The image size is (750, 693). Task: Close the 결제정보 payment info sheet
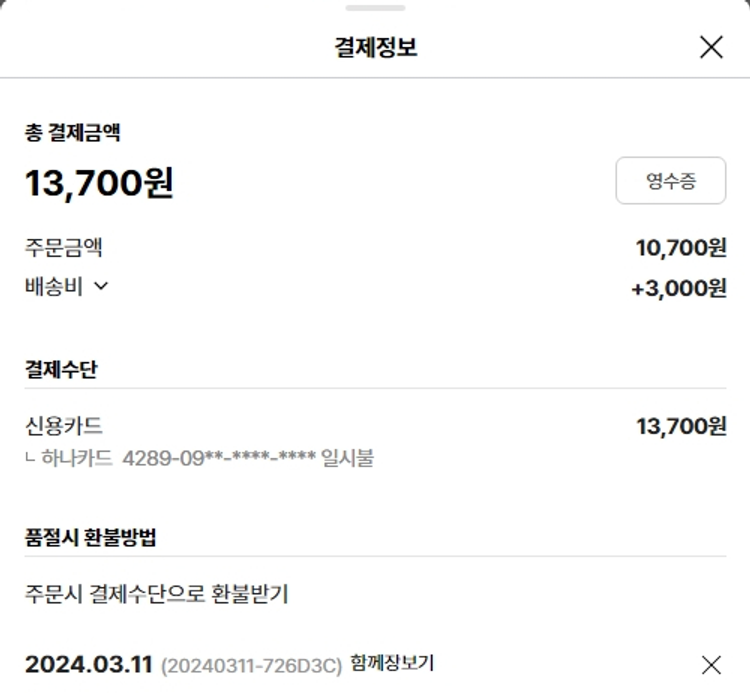tap(711, 47)
